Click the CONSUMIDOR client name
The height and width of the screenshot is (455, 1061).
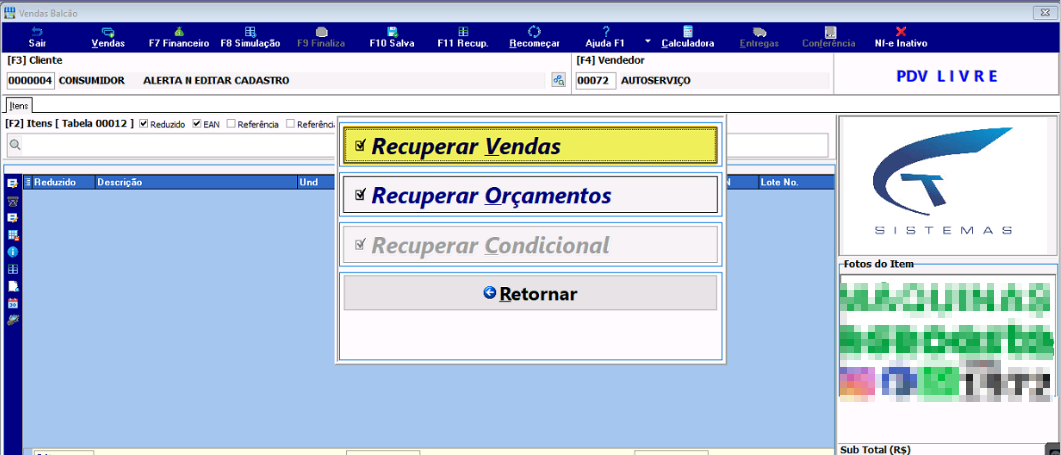tap(92, 81)
